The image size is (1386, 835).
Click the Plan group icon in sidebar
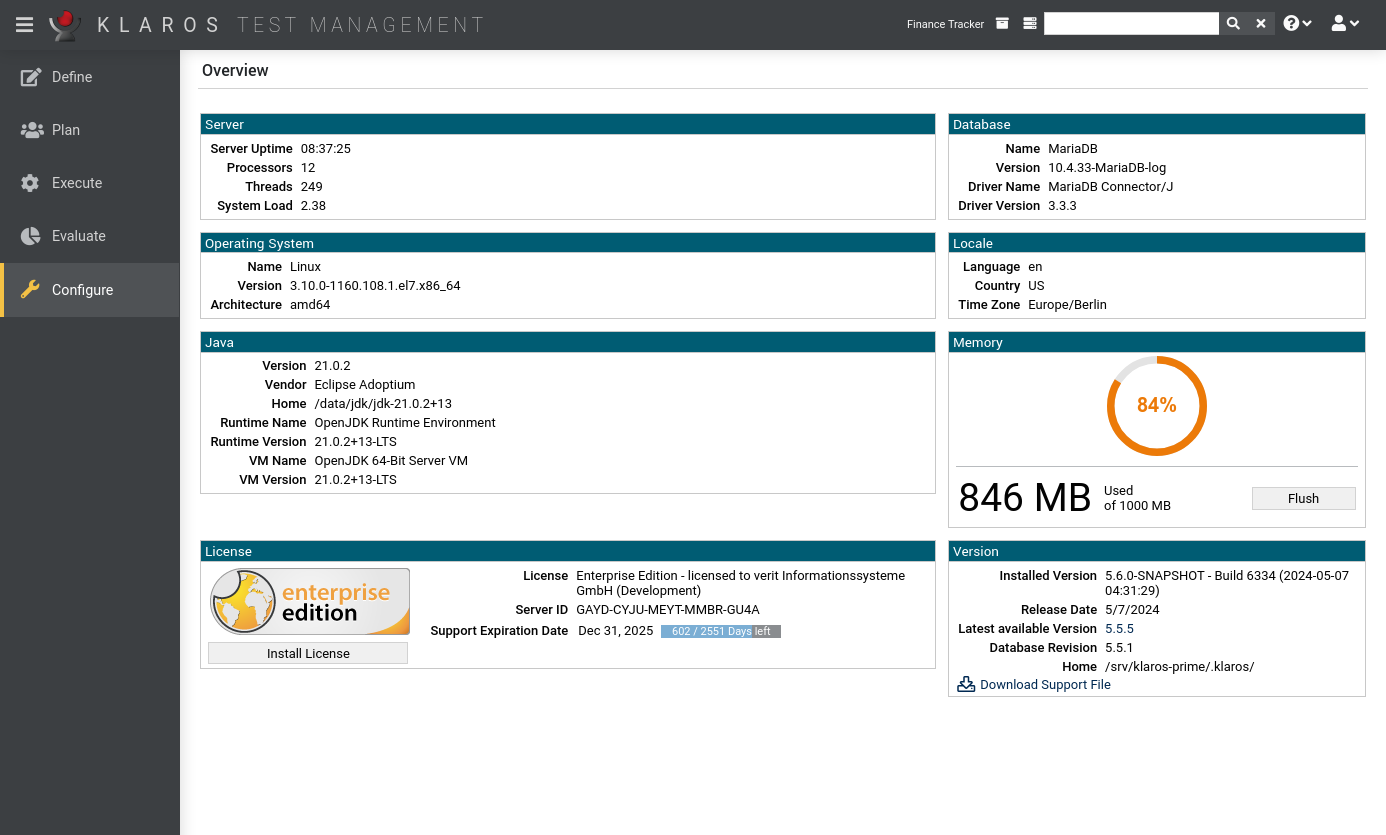(x=31, y=130)
